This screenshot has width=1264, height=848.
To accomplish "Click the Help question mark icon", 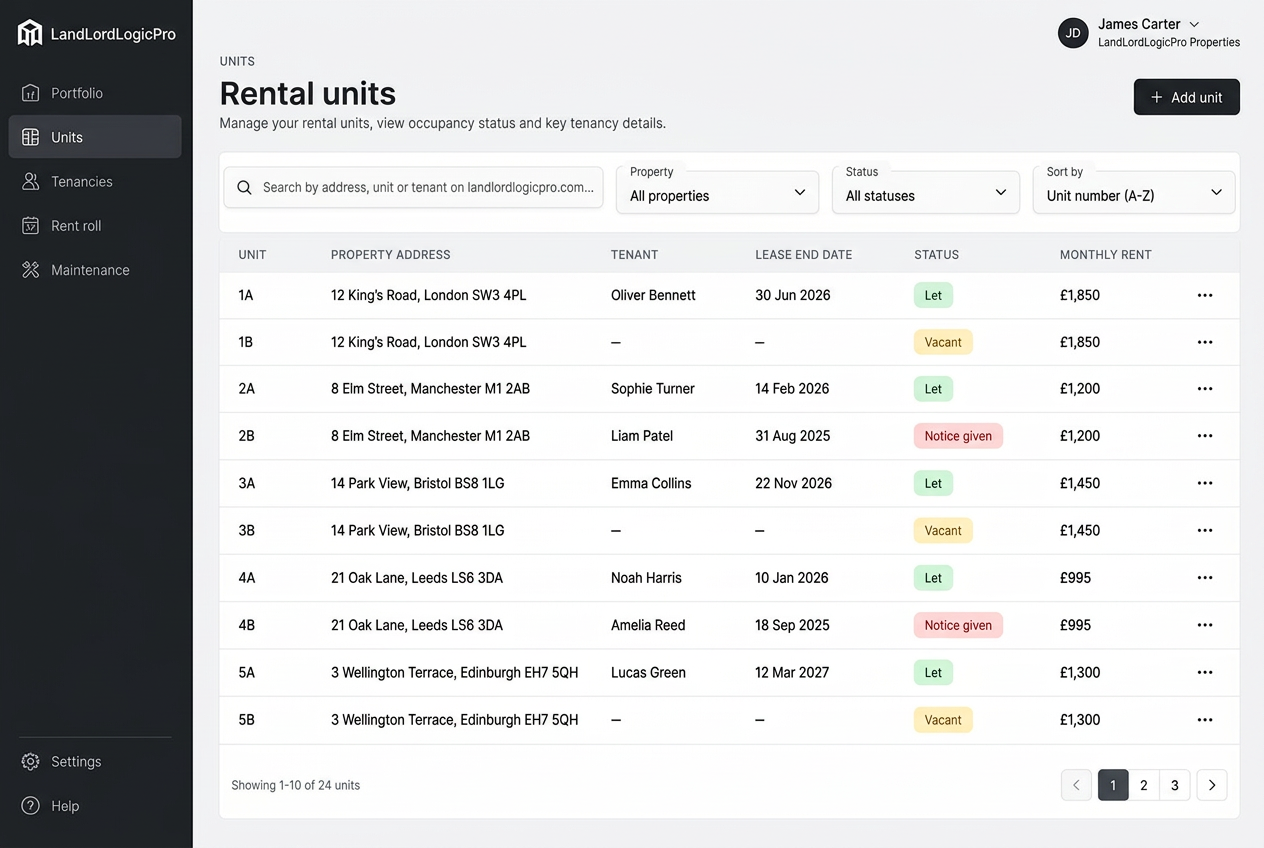I will click(31, 806).
